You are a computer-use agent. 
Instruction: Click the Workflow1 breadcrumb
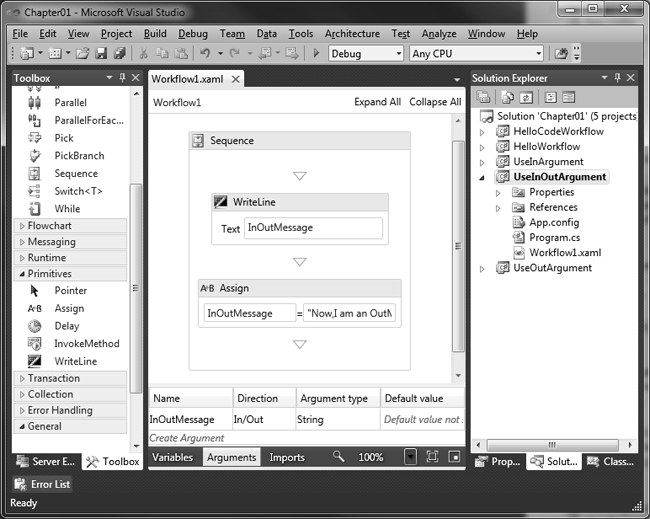click(x=177, y=102)
